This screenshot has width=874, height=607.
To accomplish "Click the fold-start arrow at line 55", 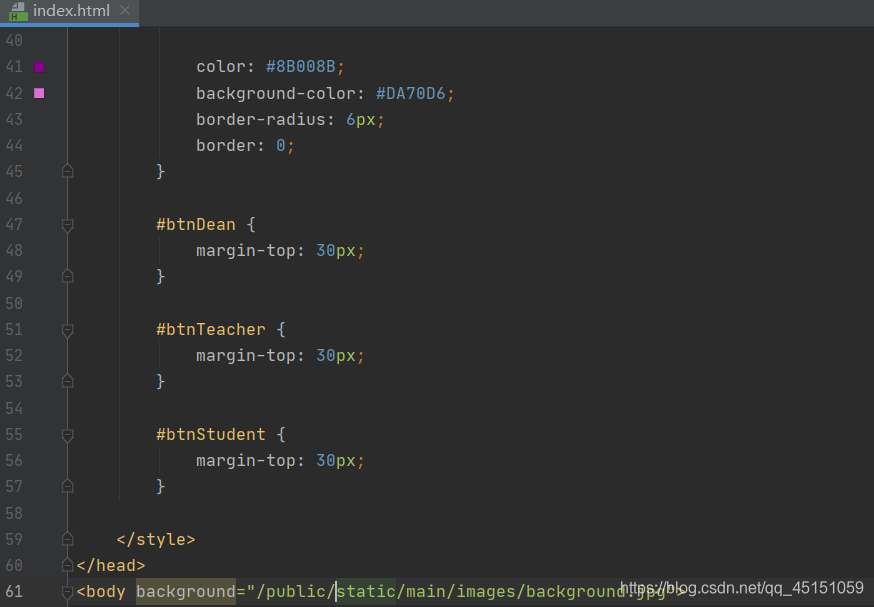I will (x=66, y=434).
